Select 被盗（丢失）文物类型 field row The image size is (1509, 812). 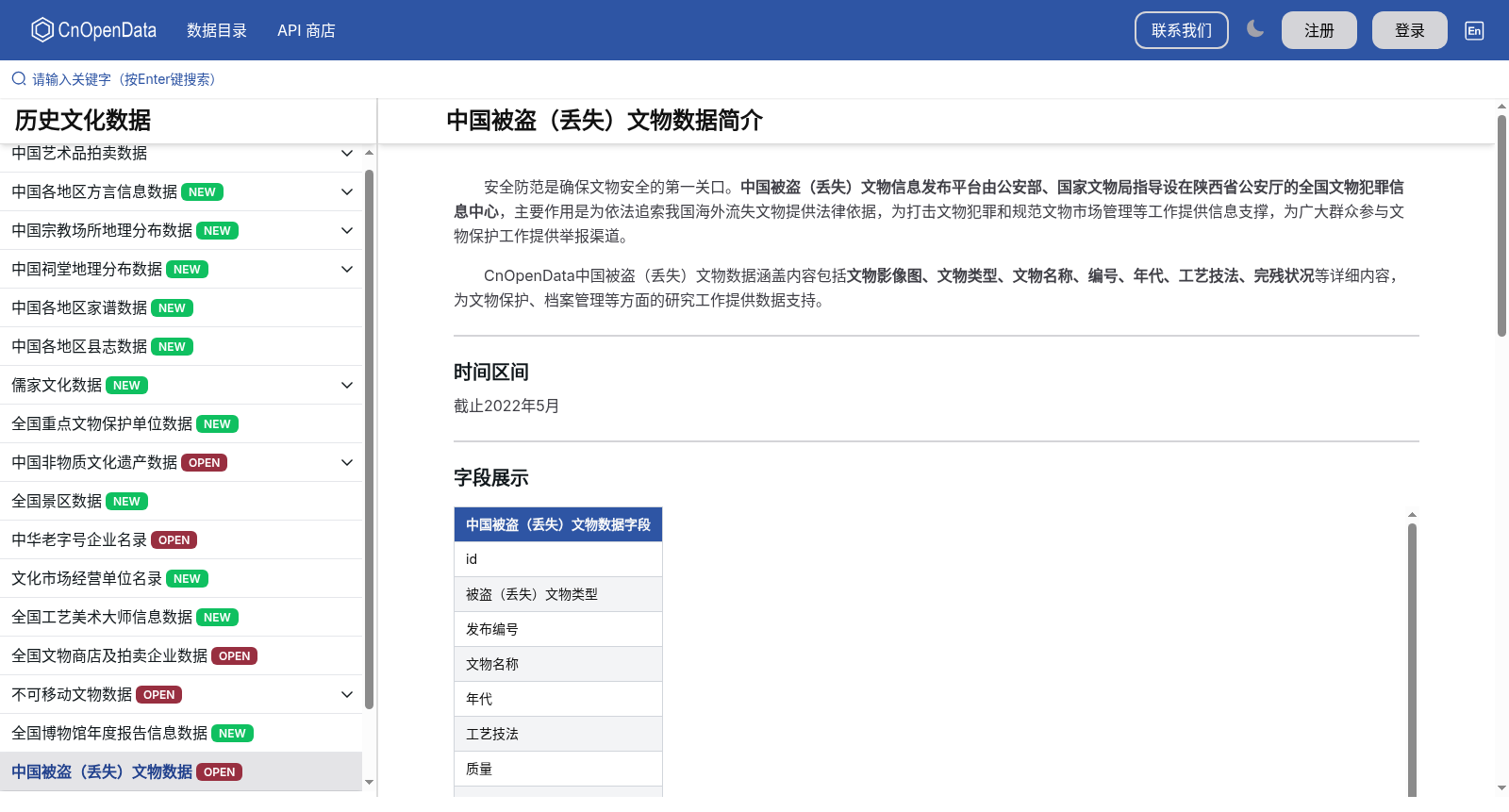tap(558, 594)
